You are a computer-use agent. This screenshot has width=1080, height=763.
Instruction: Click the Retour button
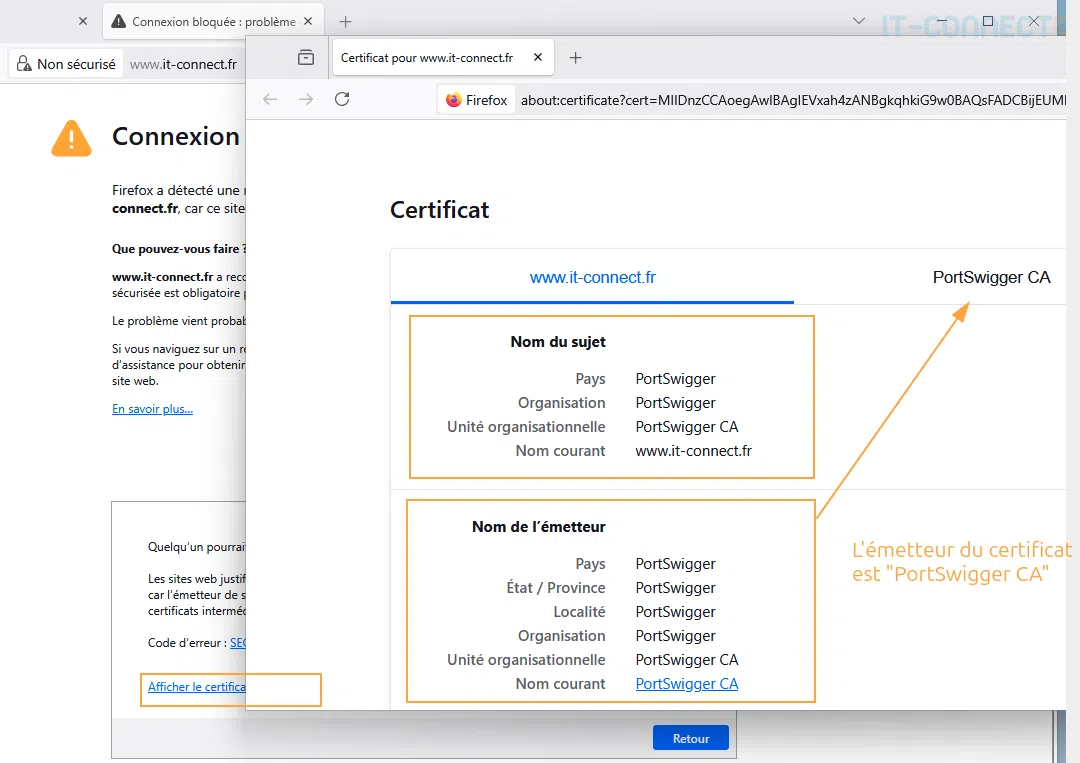pos(690,738)
